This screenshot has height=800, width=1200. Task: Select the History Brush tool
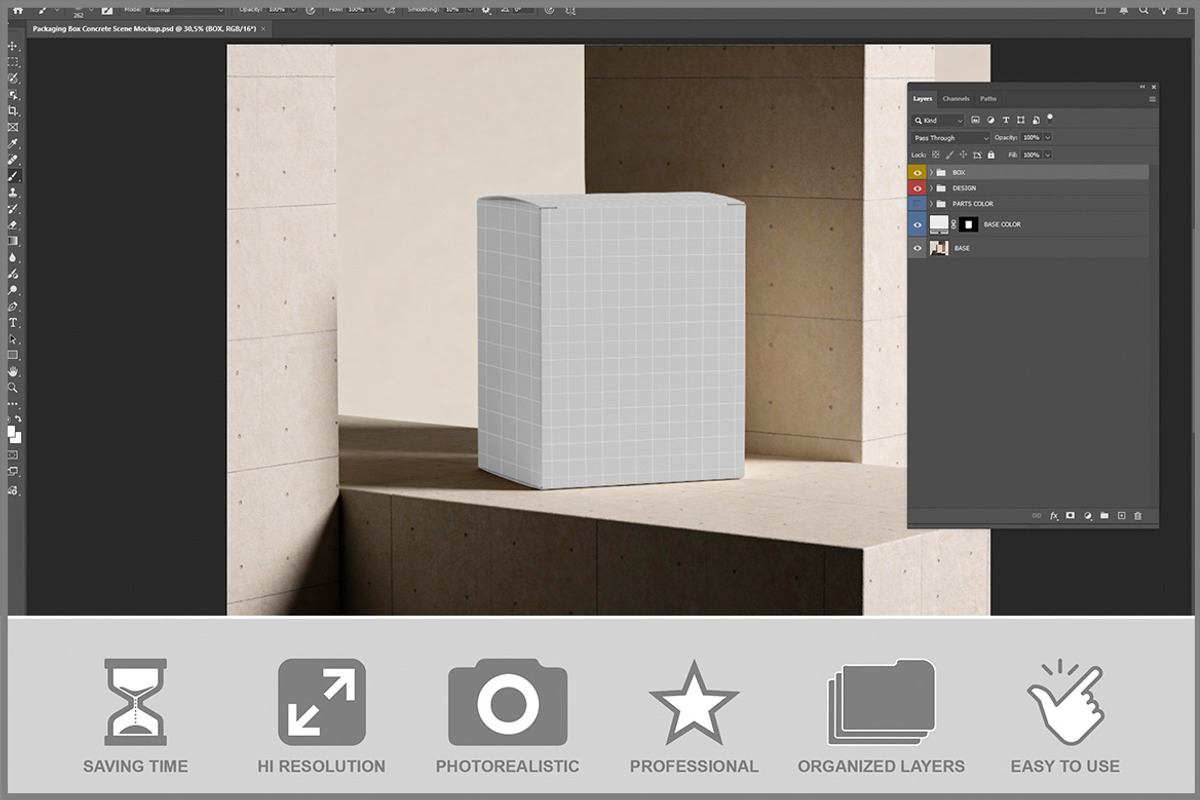(13, 208)
